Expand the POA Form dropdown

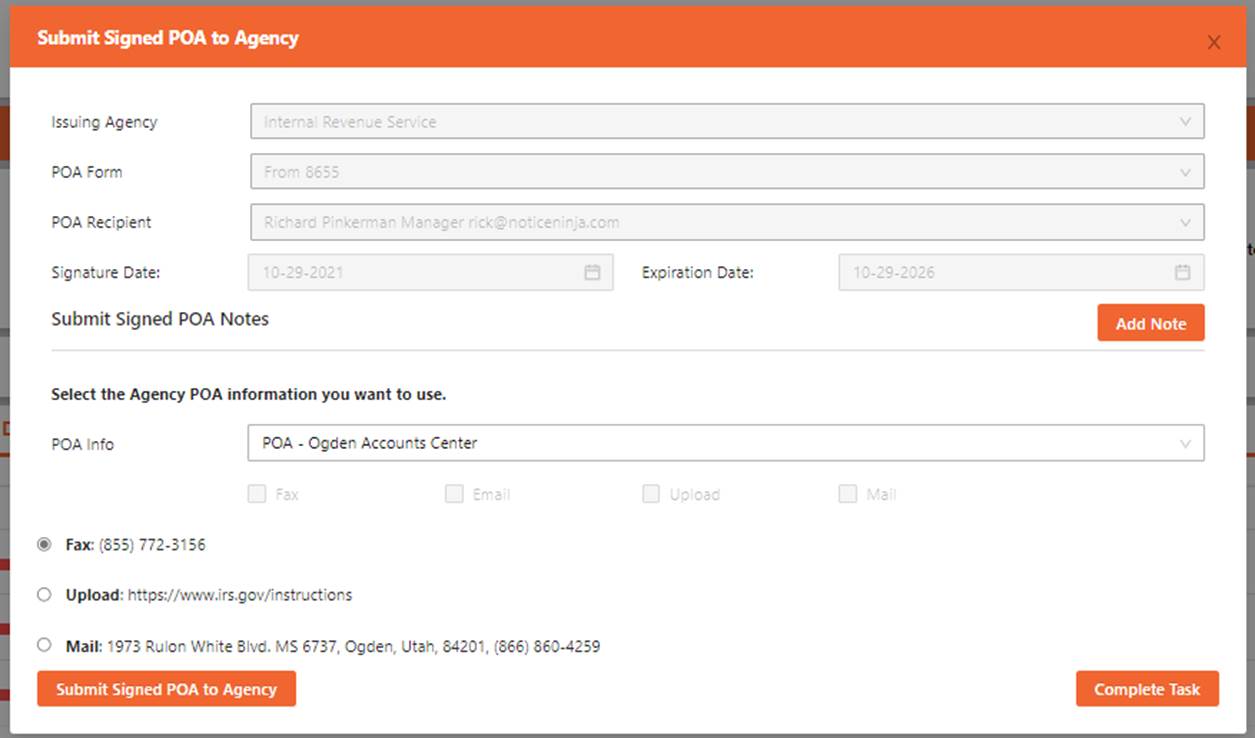[1185, 172]
